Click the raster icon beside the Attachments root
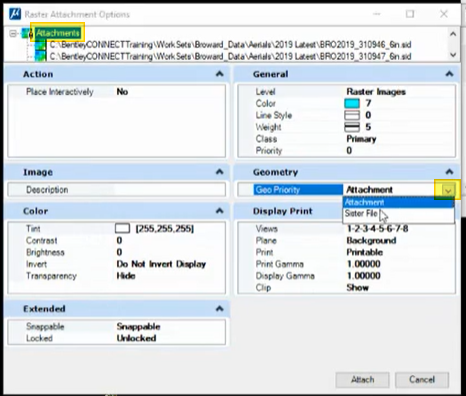The image size is (466, 396). [27, 33]
